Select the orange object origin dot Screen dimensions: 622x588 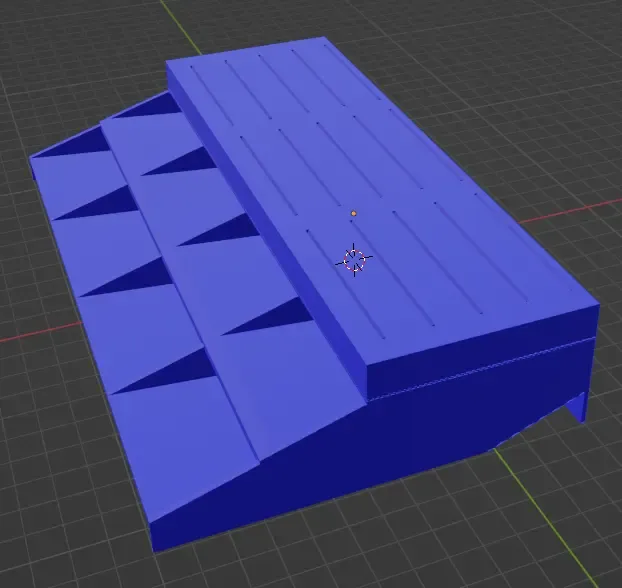pos(353,213)
